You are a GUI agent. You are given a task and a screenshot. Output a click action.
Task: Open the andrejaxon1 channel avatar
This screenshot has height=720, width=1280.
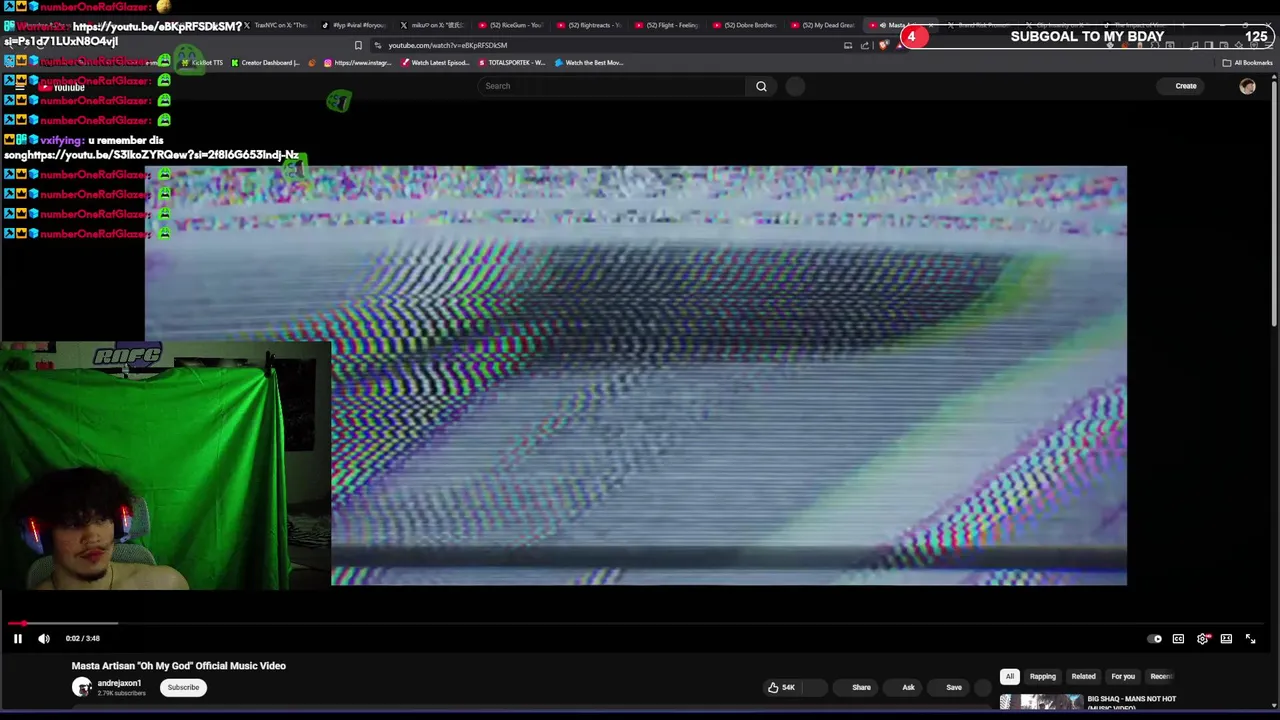coord(82,687)
